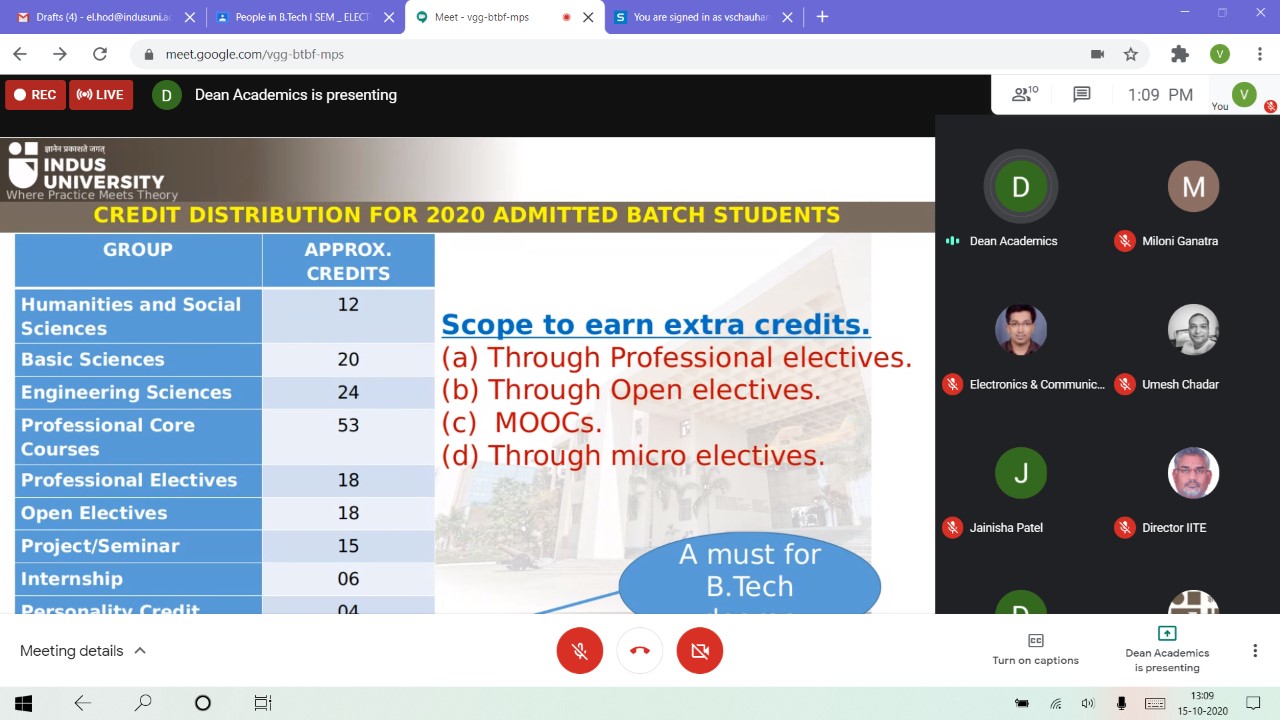
Task: Click the address bar URL field
Action: 600,54
